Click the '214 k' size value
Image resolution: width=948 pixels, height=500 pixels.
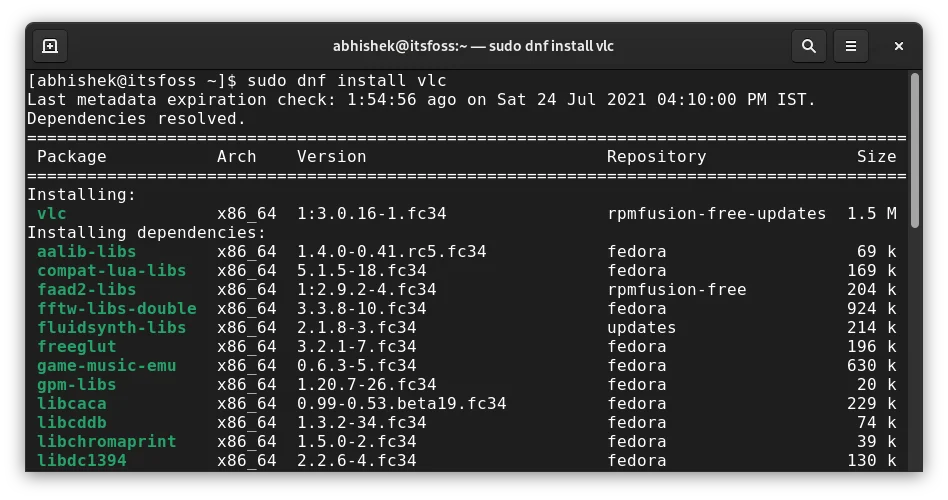click(x=871, y=328)
